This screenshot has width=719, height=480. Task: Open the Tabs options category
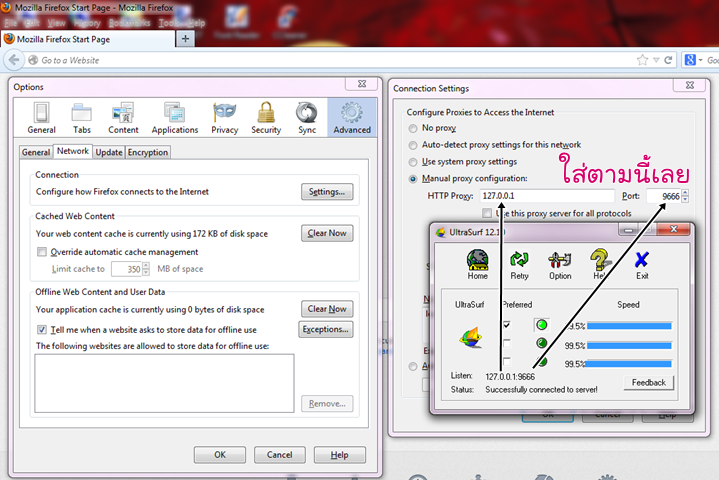tap(82, 118)
